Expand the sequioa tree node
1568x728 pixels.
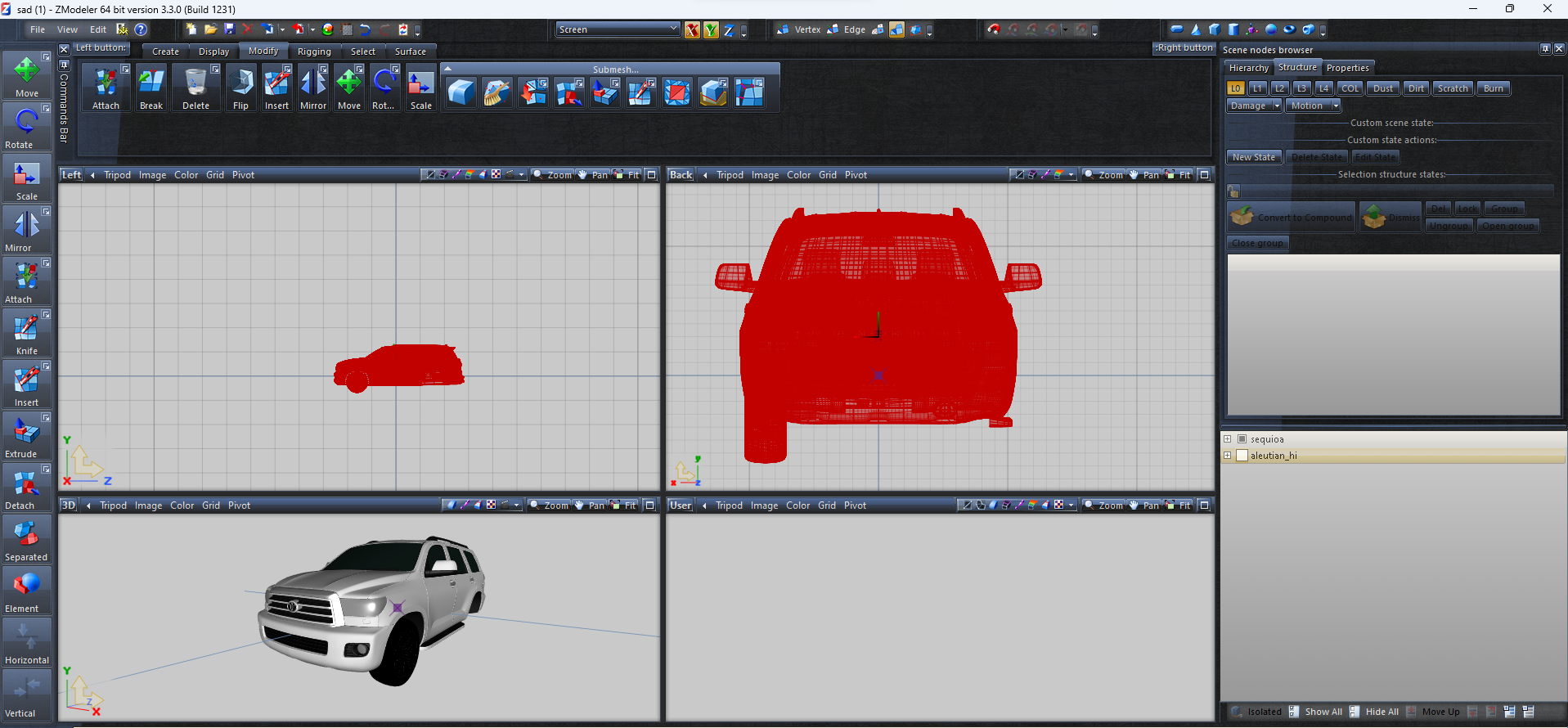(x=1228, y=439)
